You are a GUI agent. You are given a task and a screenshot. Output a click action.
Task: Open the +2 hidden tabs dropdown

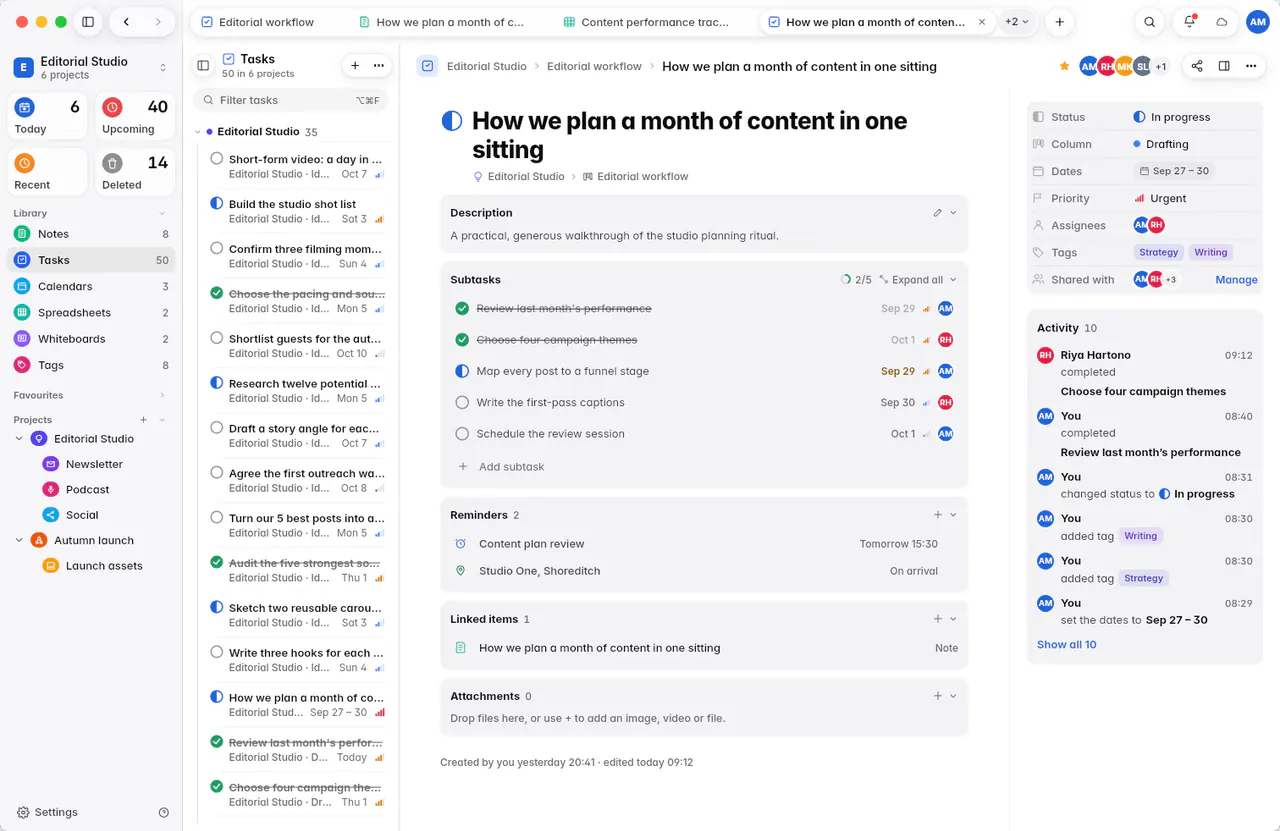pos(1017,22)
